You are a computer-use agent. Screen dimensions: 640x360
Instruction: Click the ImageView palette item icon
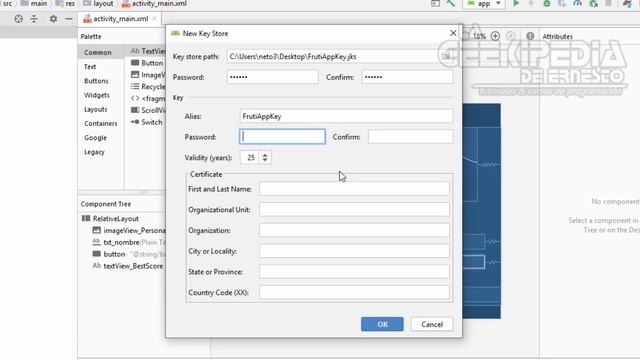pos(135,75)
